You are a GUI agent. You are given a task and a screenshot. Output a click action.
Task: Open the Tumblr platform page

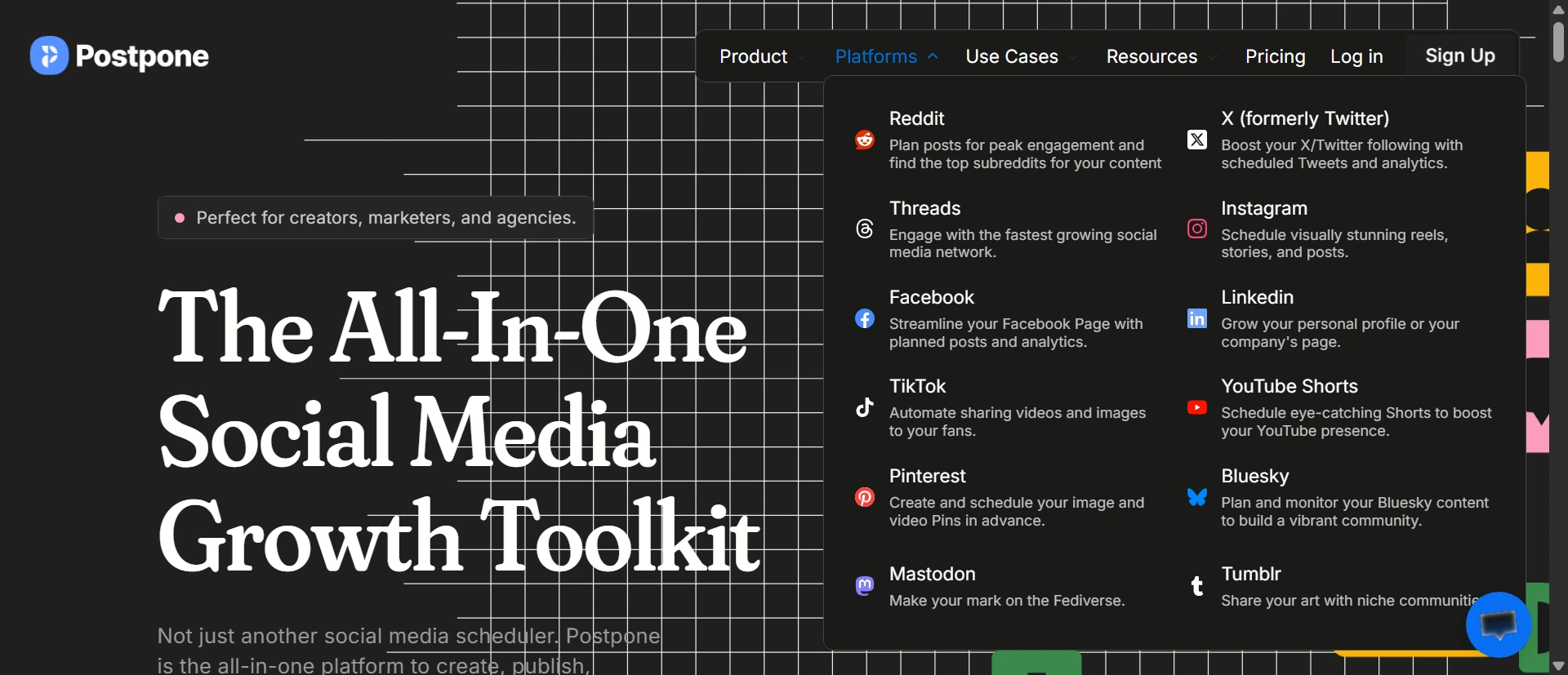[1251, 574]
